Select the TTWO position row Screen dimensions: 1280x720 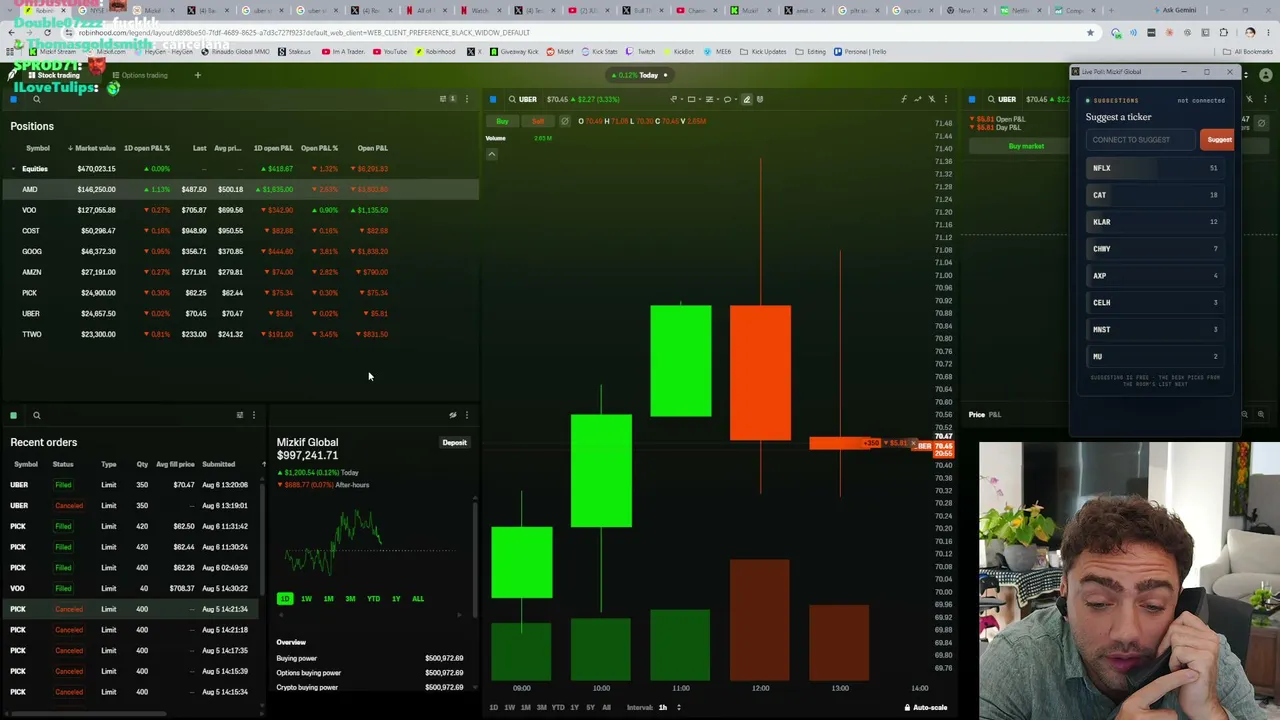coord(240,334)
